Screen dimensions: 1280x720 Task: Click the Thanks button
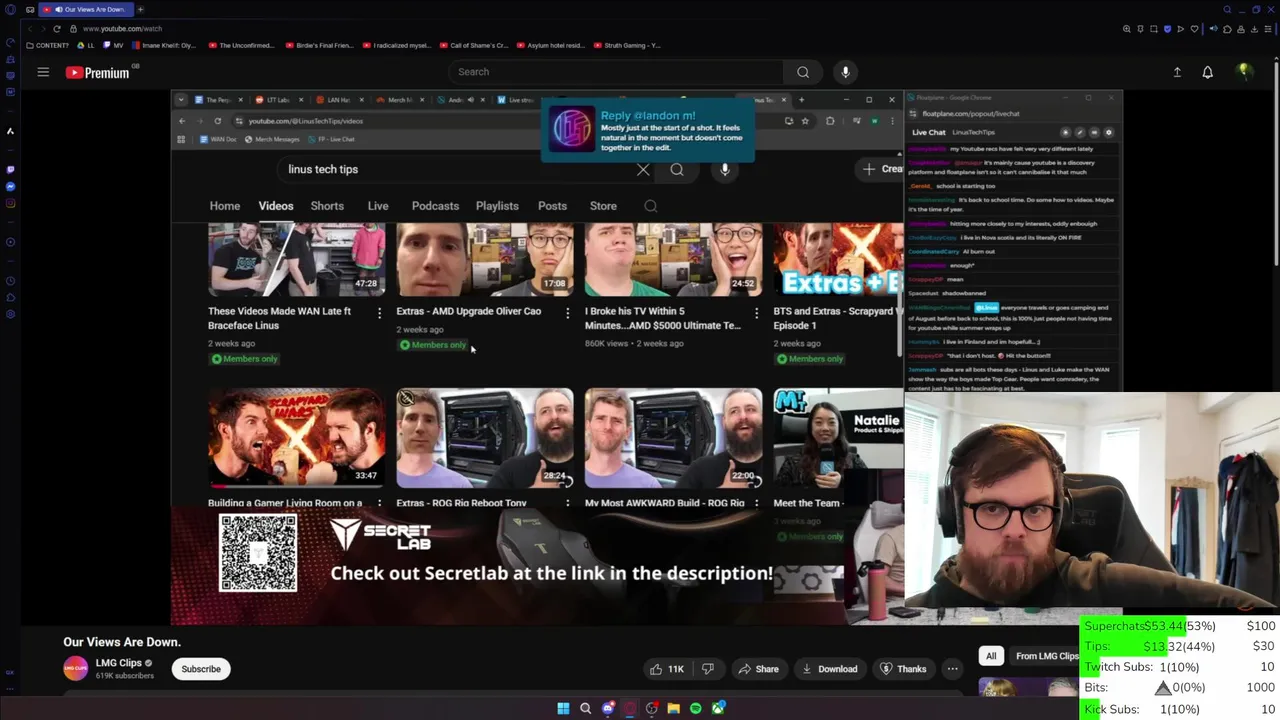(x=902, y=669)
